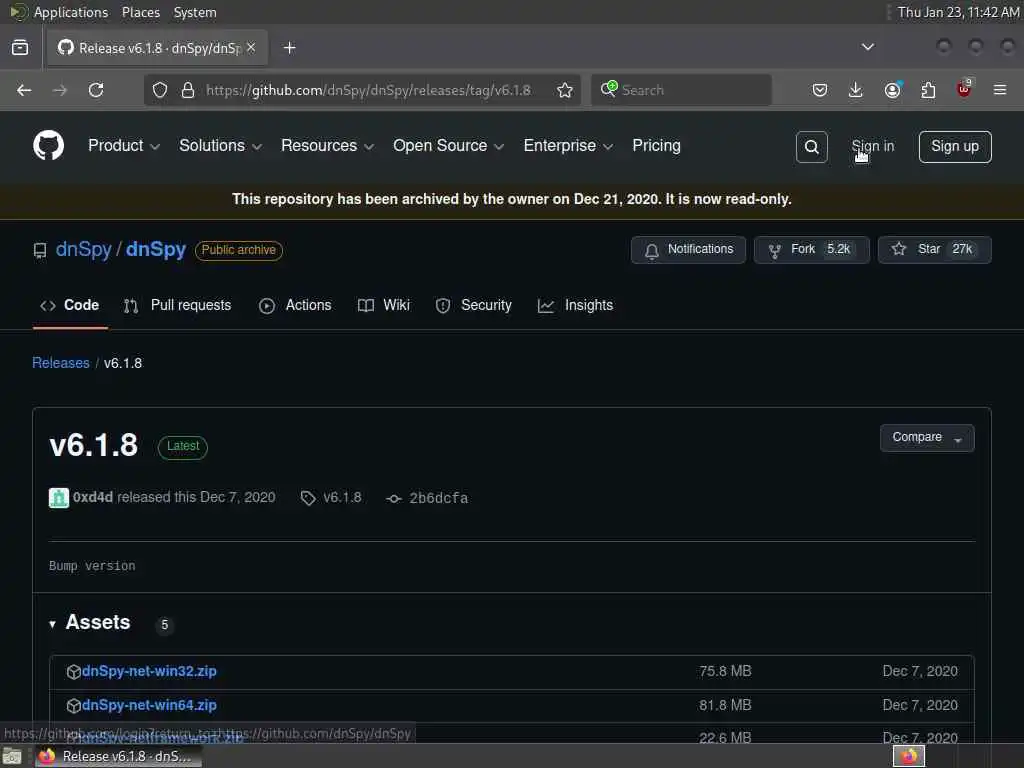
Task: Open the System menu in top panel
Action: tap(195, 12)
